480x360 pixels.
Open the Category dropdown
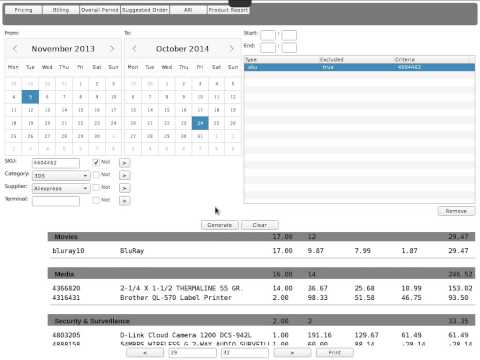coord(61,175)
